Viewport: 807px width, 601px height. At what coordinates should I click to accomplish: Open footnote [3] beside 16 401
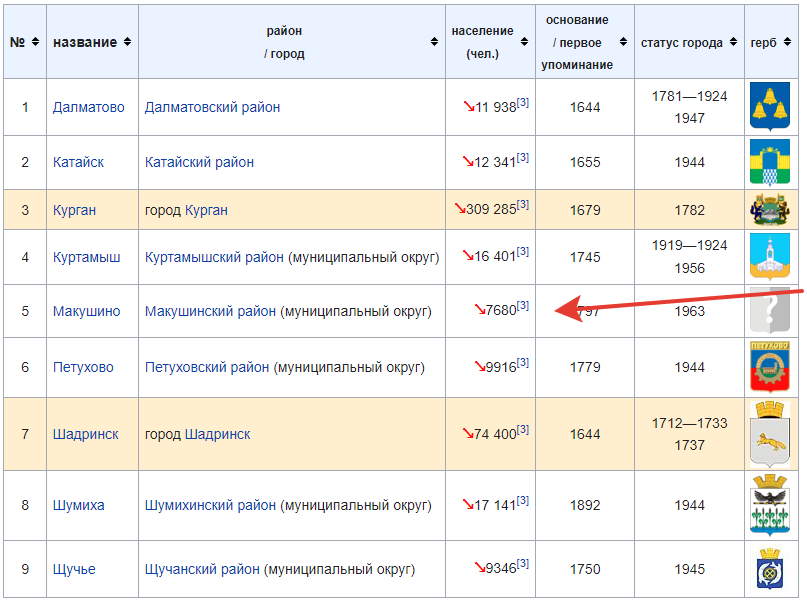pyautogui.click(x=523, y=251)
